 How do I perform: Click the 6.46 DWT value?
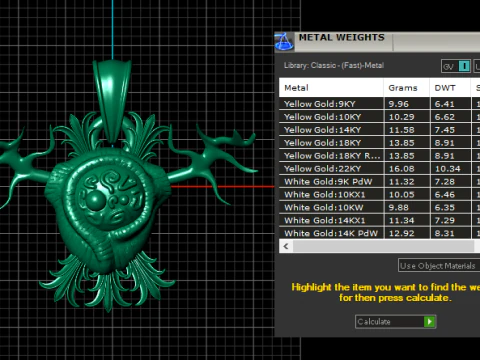[444, 195]
